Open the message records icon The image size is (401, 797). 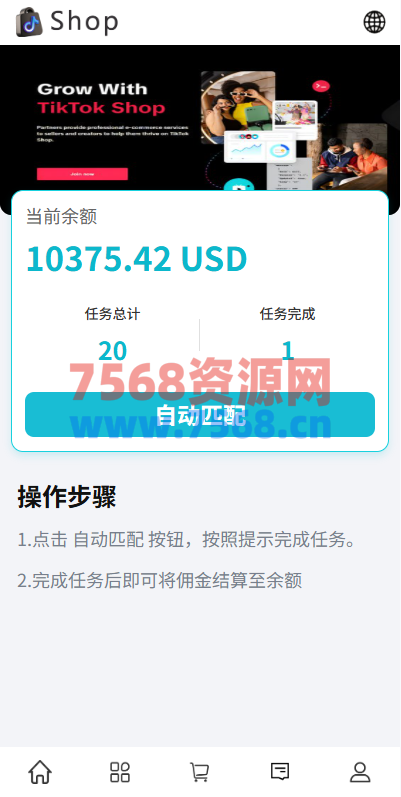pos(280,772)
